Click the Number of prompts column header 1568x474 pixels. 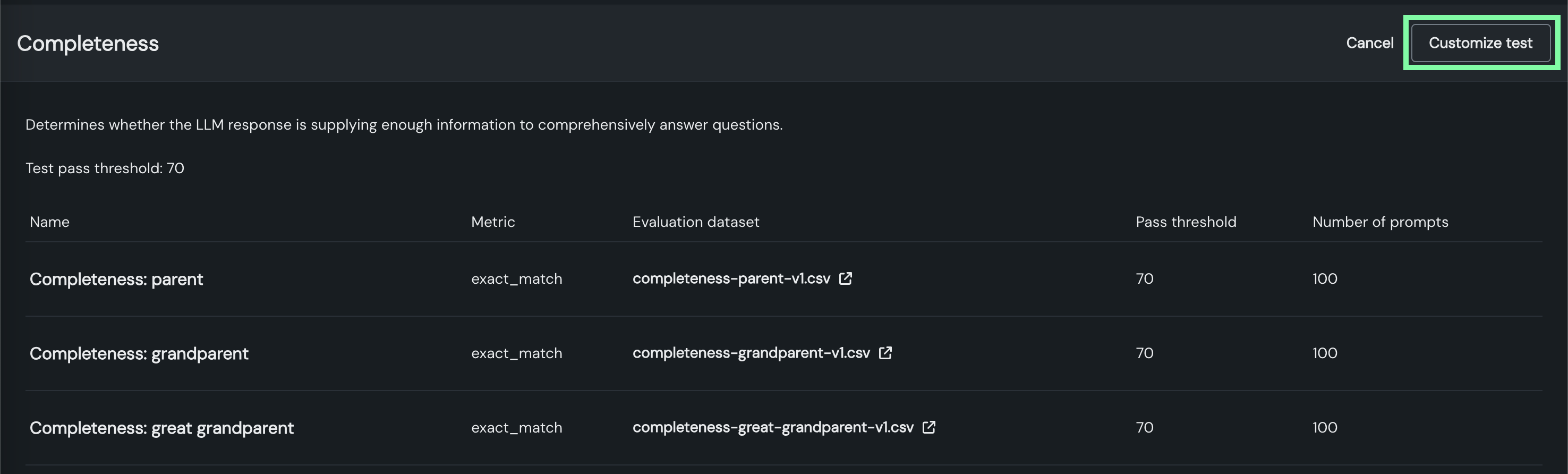click(x=1380, y=222)
